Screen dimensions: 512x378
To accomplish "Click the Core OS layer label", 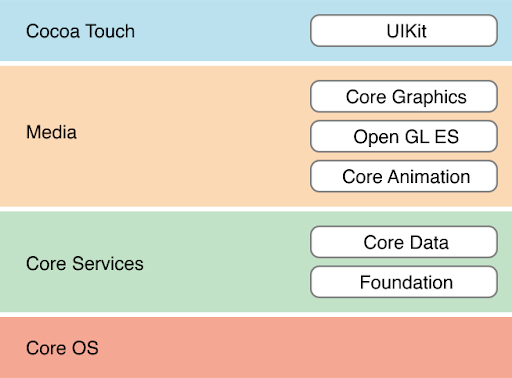I will point(62,348).
